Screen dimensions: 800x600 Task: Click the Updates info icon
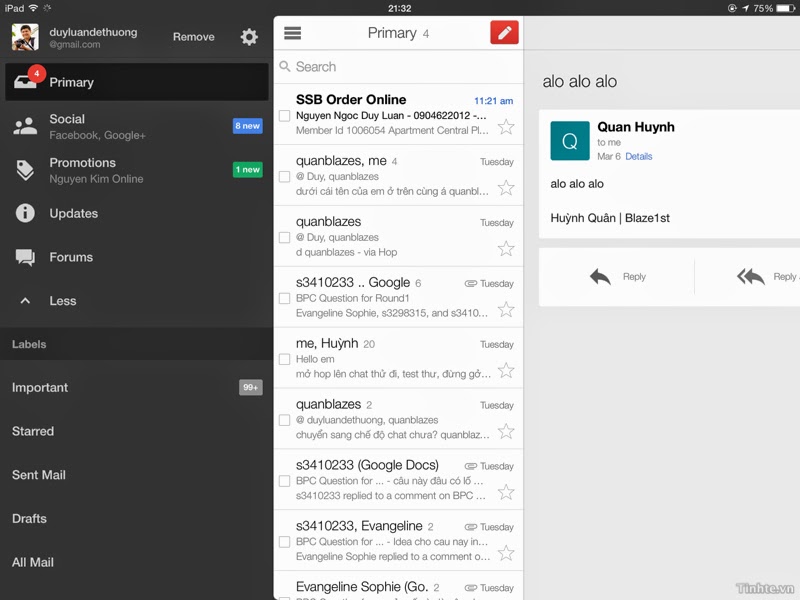[x=25, y=213]
